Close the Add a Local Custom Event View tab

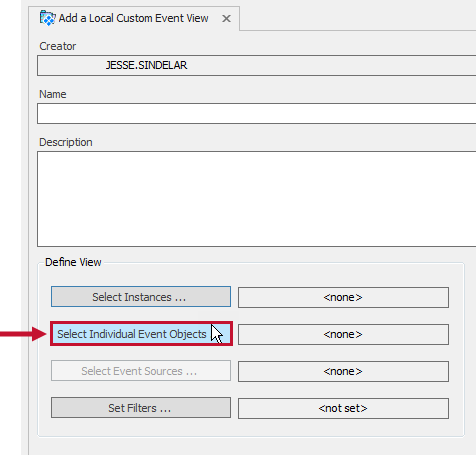click(x=226, y=19)
